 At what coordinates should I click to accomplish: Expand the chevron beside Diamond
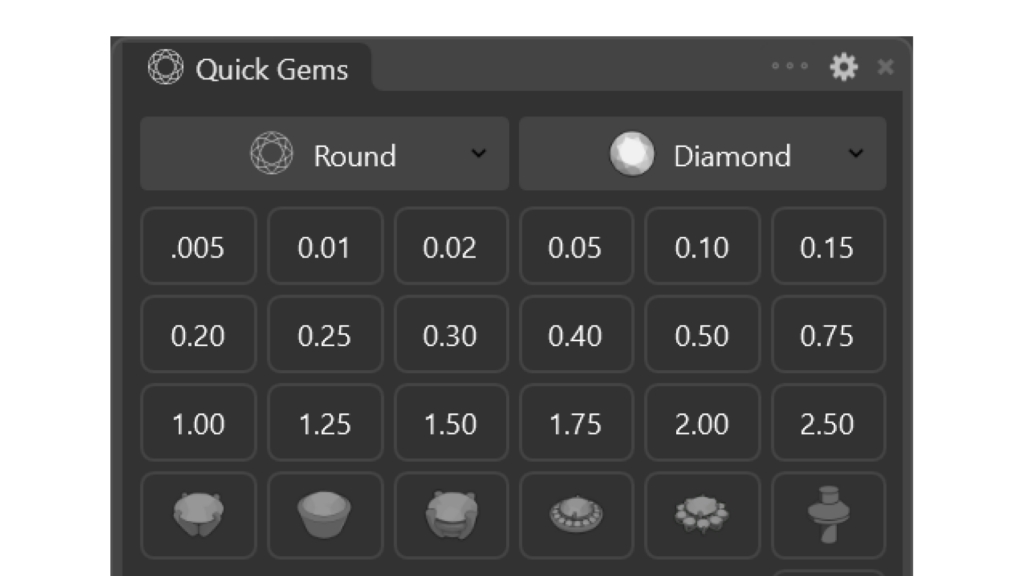point(856,154)
